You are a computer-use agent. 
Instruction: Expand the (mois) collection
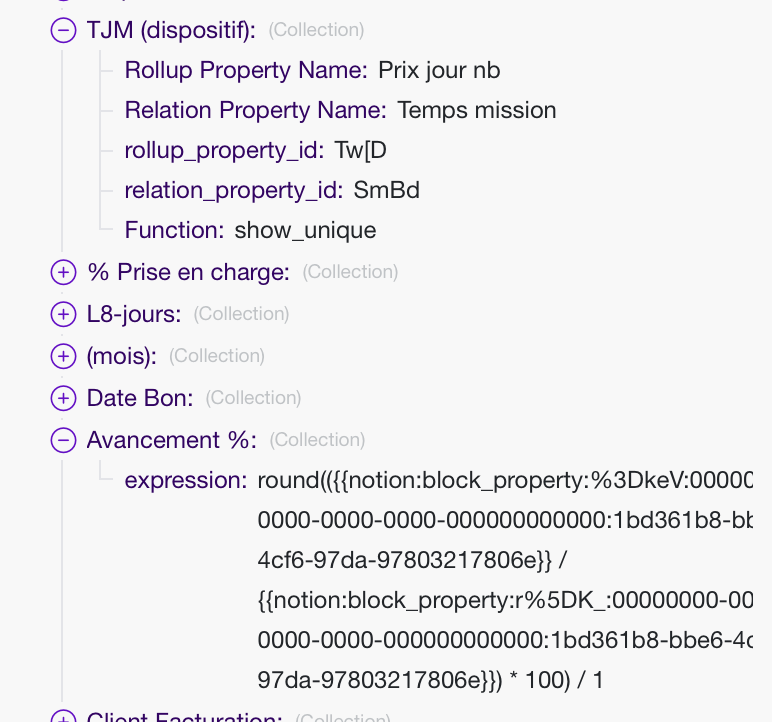coord(63,356)
